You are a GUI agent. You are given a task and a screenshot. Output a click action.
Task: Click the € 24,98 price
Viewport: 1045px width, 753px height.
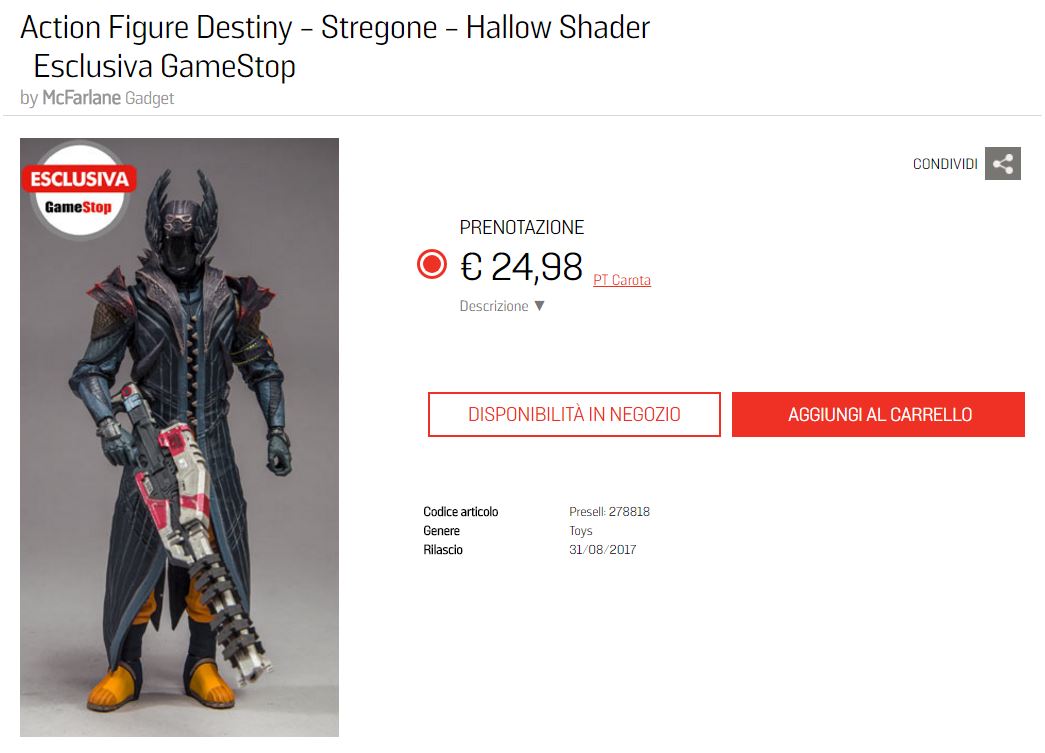pyautogui.click(x=521, y=267)
